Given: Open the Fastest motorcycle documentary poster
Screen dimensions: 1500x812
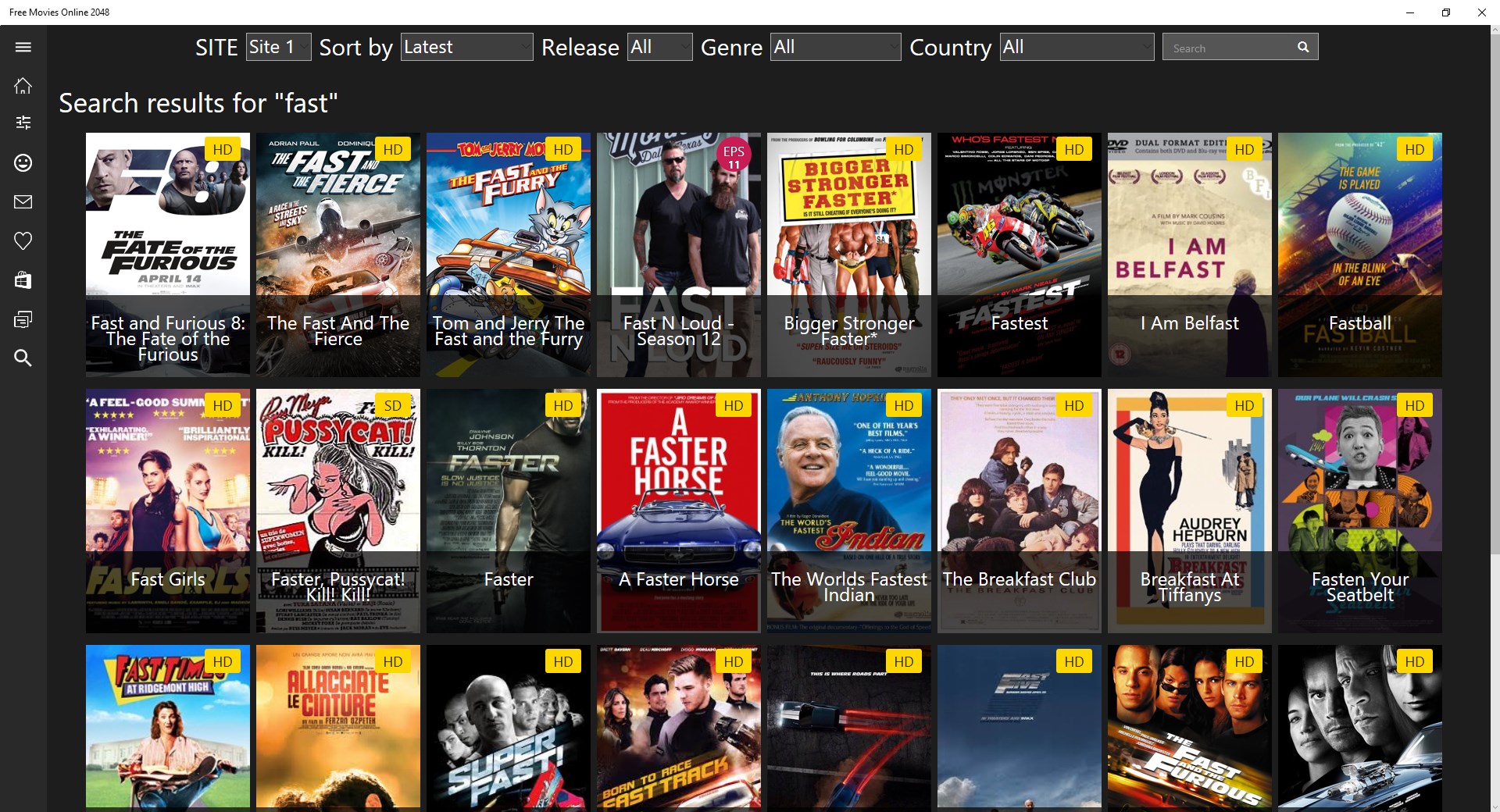Looking at the screenshot, I should (x=1020, y=255).
